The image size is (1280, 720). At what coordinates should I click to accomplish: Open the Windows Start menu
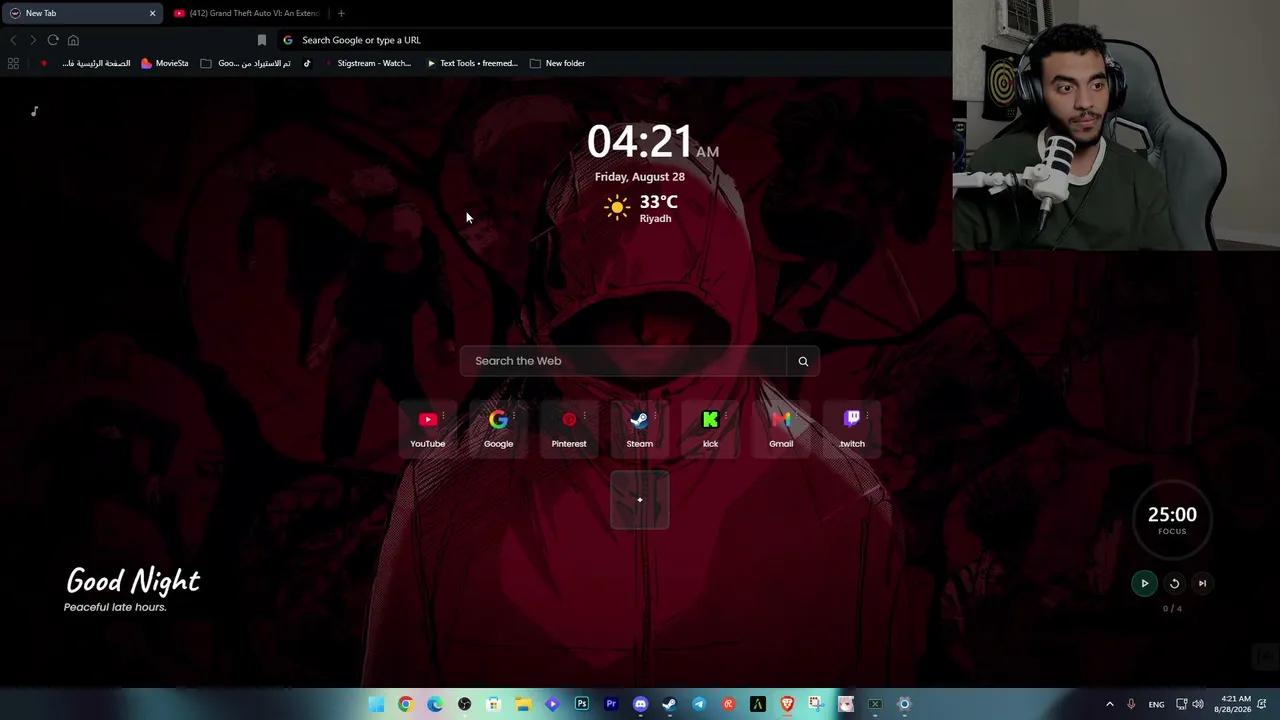pos(376,704)
